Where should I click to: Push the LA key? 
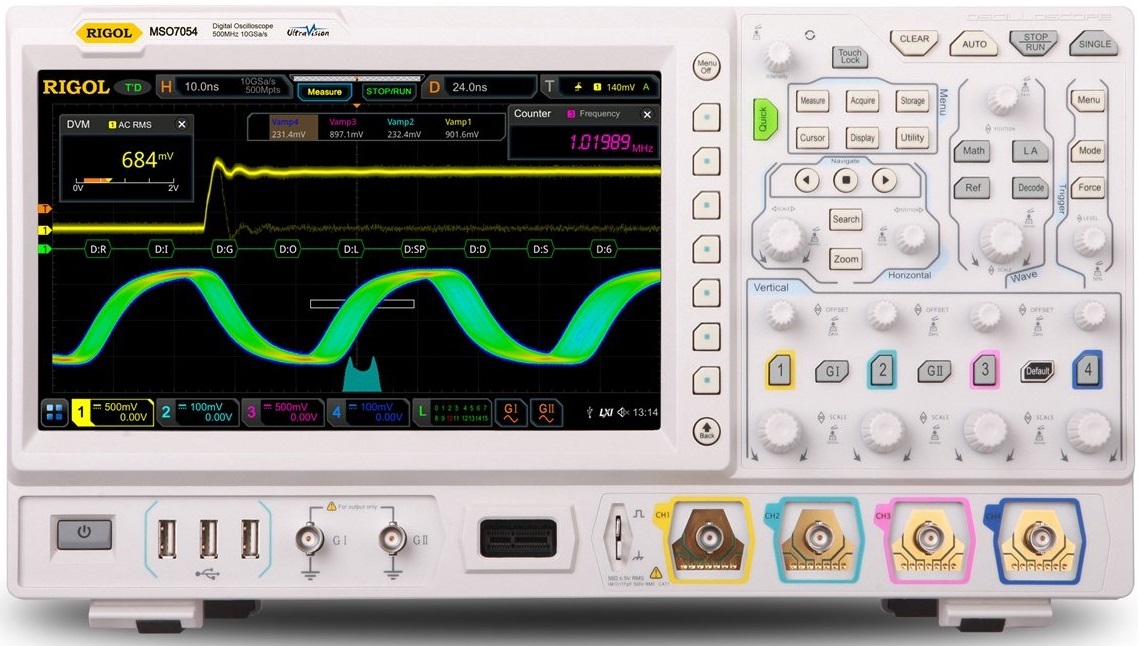coord(1031,151)
